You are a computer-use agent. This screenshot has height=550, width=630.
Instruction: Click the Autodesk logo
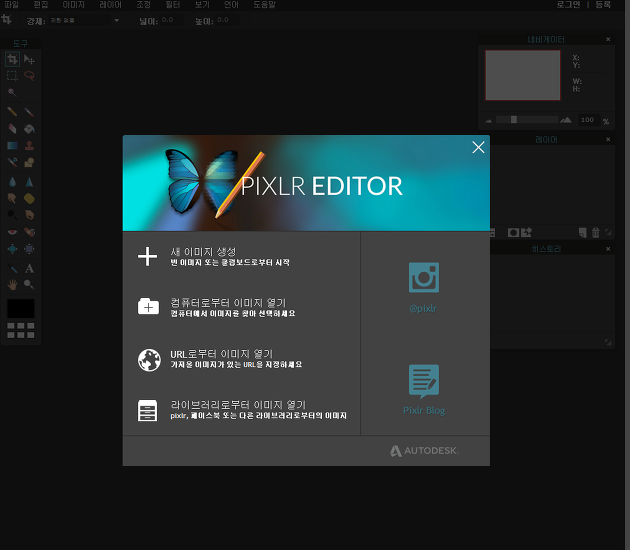pyautogui.click(x=424, y=451)
